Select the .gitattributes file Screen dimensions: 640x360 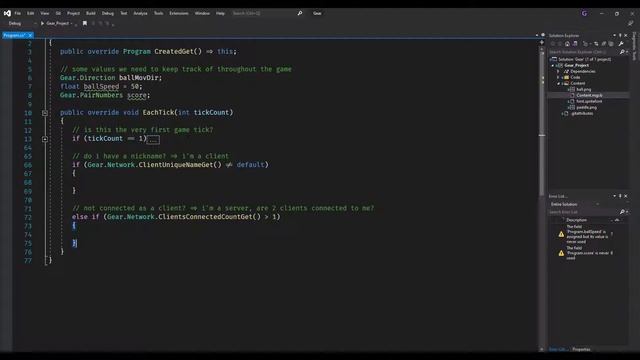582,113
